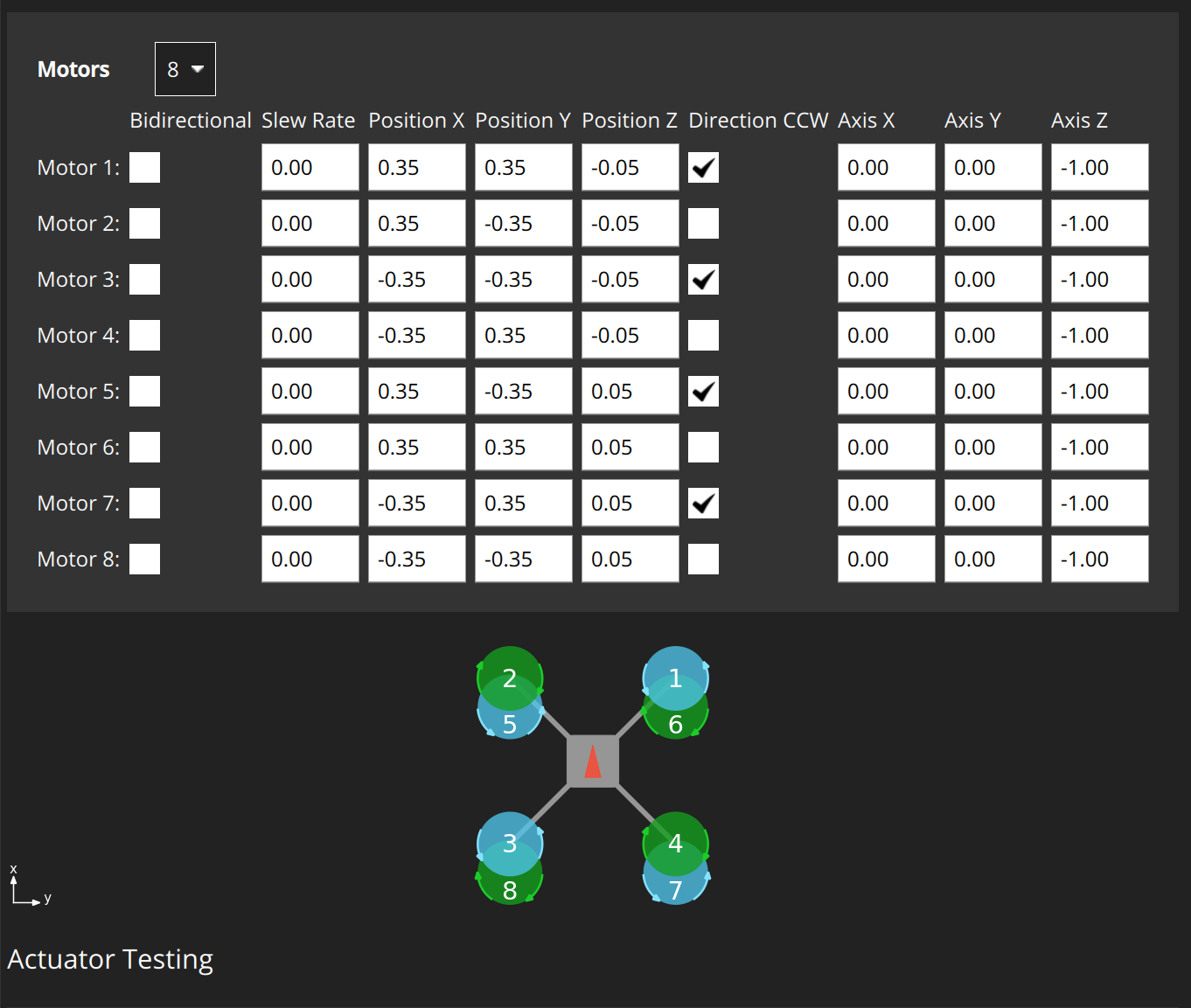Toggle Bidirectional checkbox for Motor 1
Image resolution: width=1191 pixels, height=1008 pixels.
[145, 167]
